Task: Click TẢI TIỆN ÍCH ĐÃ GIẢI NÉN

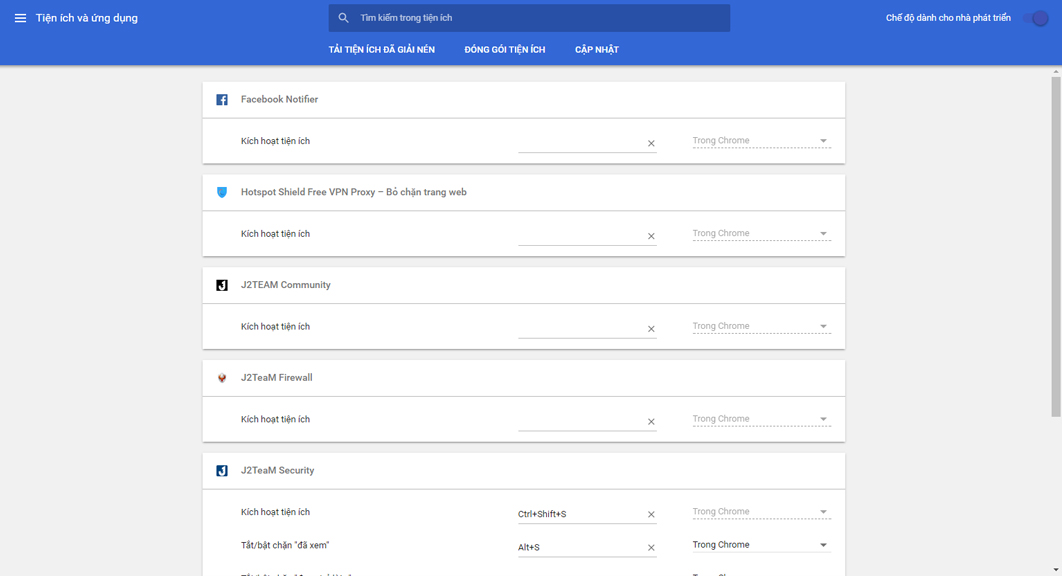Action: pyautogui.click(x=381, y=49)
